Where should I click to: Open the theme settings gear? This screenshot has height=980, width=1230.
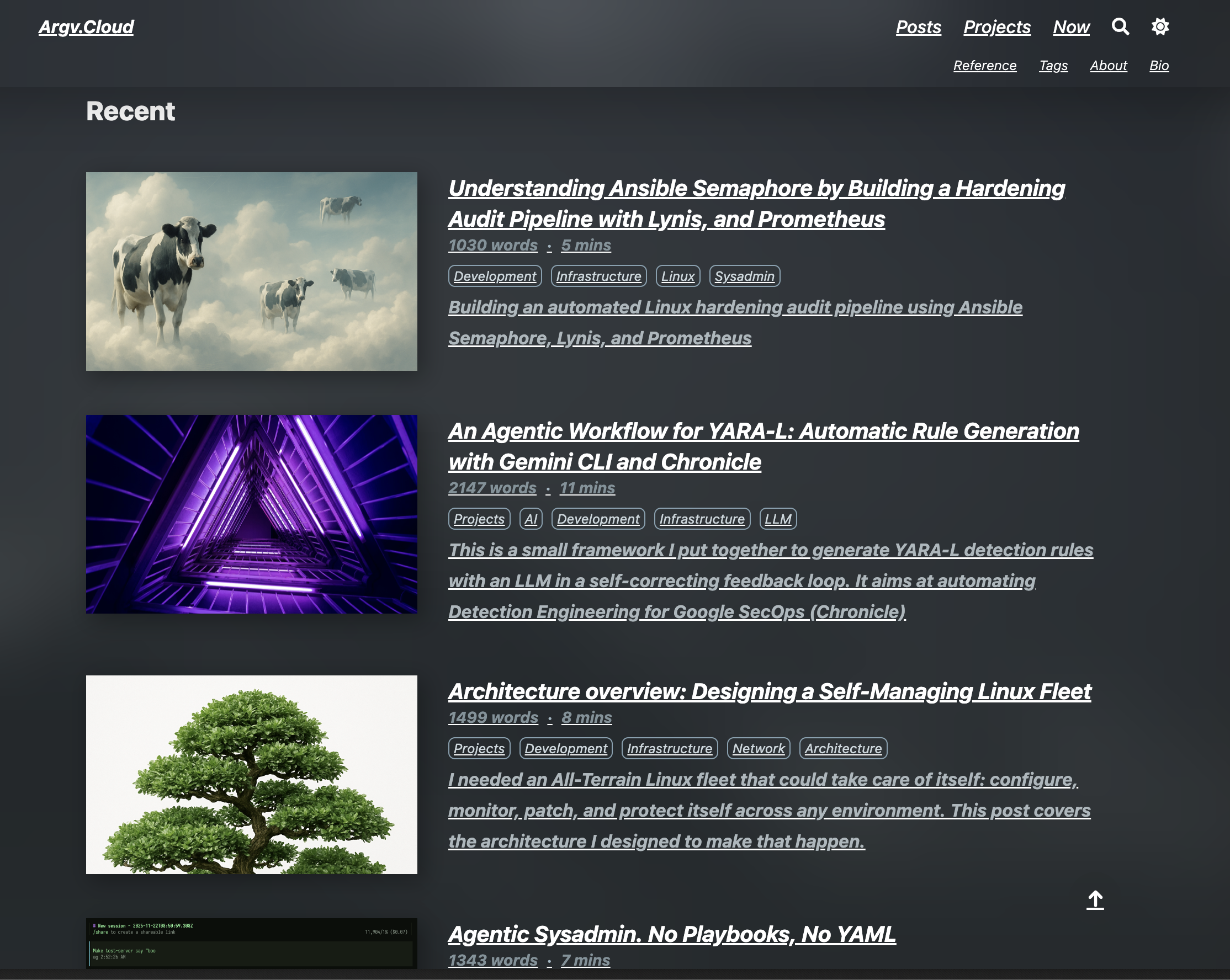(1159, 25)
